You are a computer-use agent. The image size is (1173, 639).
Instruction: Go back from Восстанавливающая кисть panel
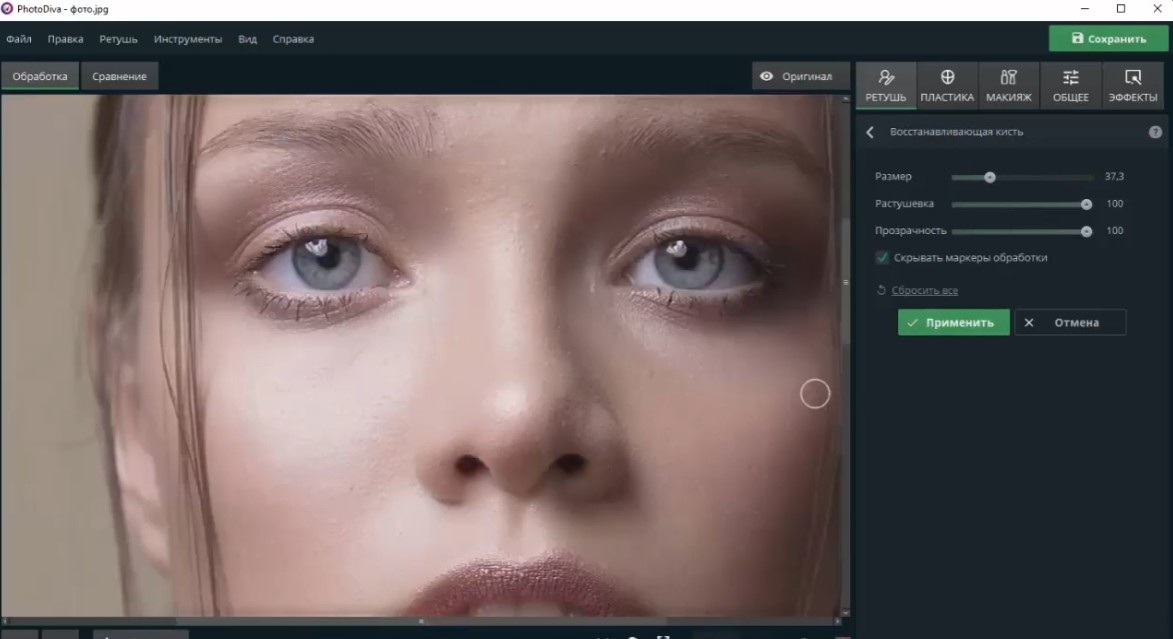click(x=870, y=132)
